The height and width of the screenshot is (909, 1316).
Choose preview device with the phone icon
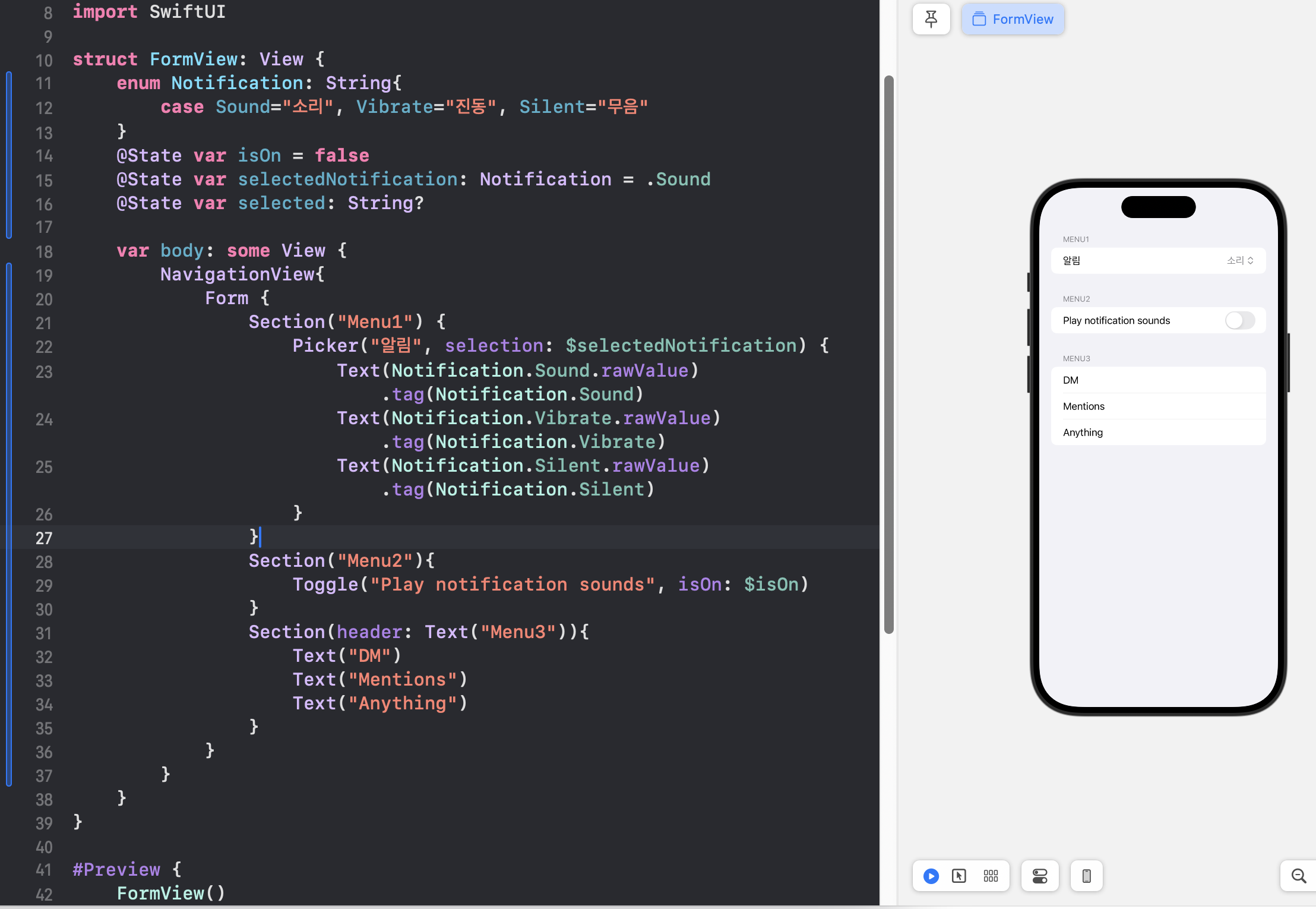pyautogui.click(x=1086, y=876)
